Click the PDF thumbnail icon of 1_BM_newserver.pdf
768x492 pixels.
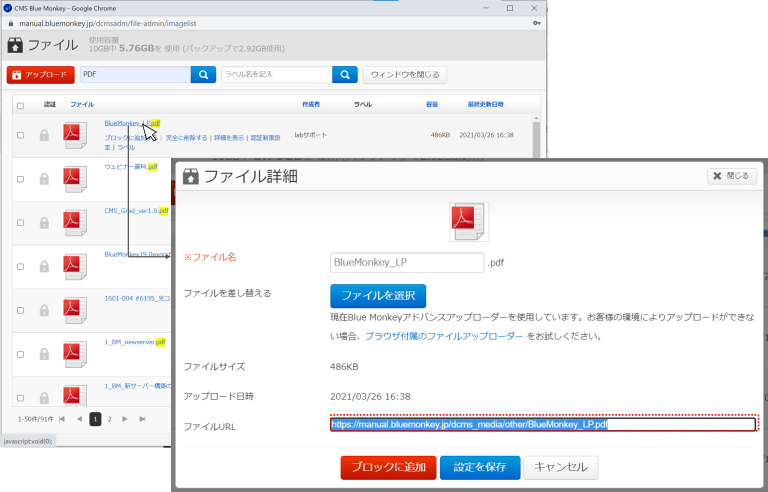75,354
